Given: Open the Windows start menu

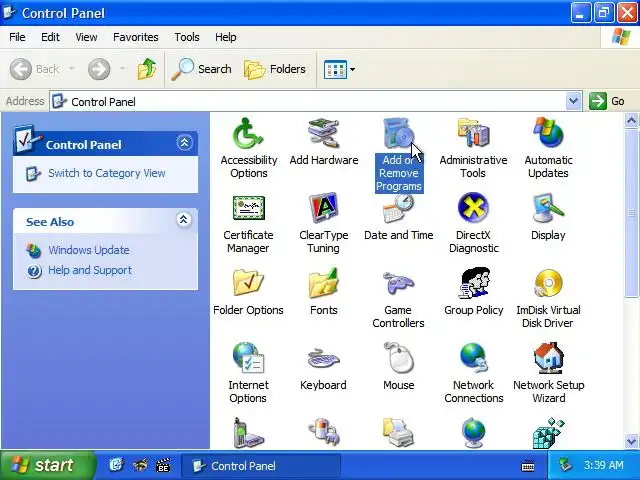Looking at the screenshot, I should [47, 465].
